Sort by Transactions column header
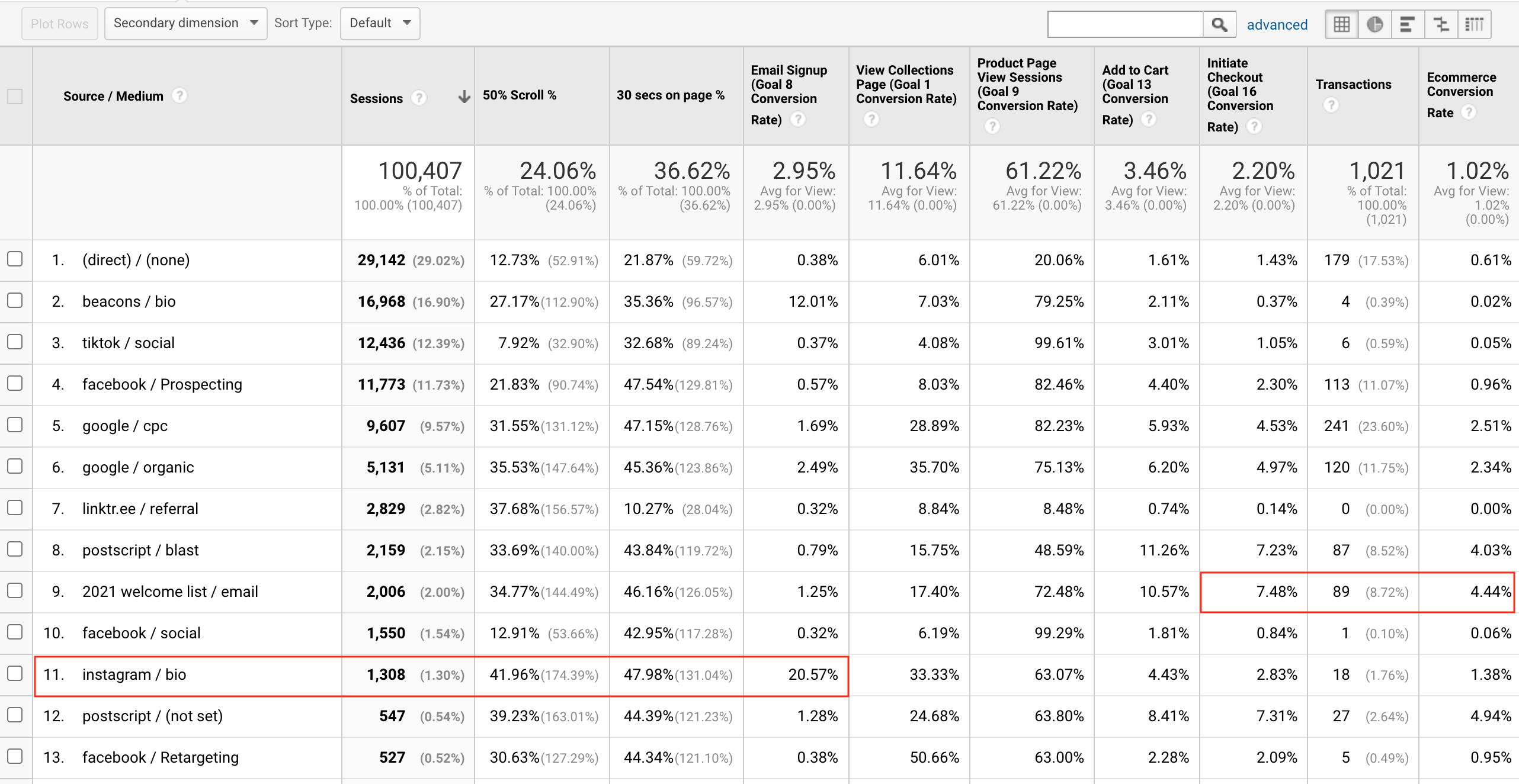The image size is (1519, 784). [1353, 84]
